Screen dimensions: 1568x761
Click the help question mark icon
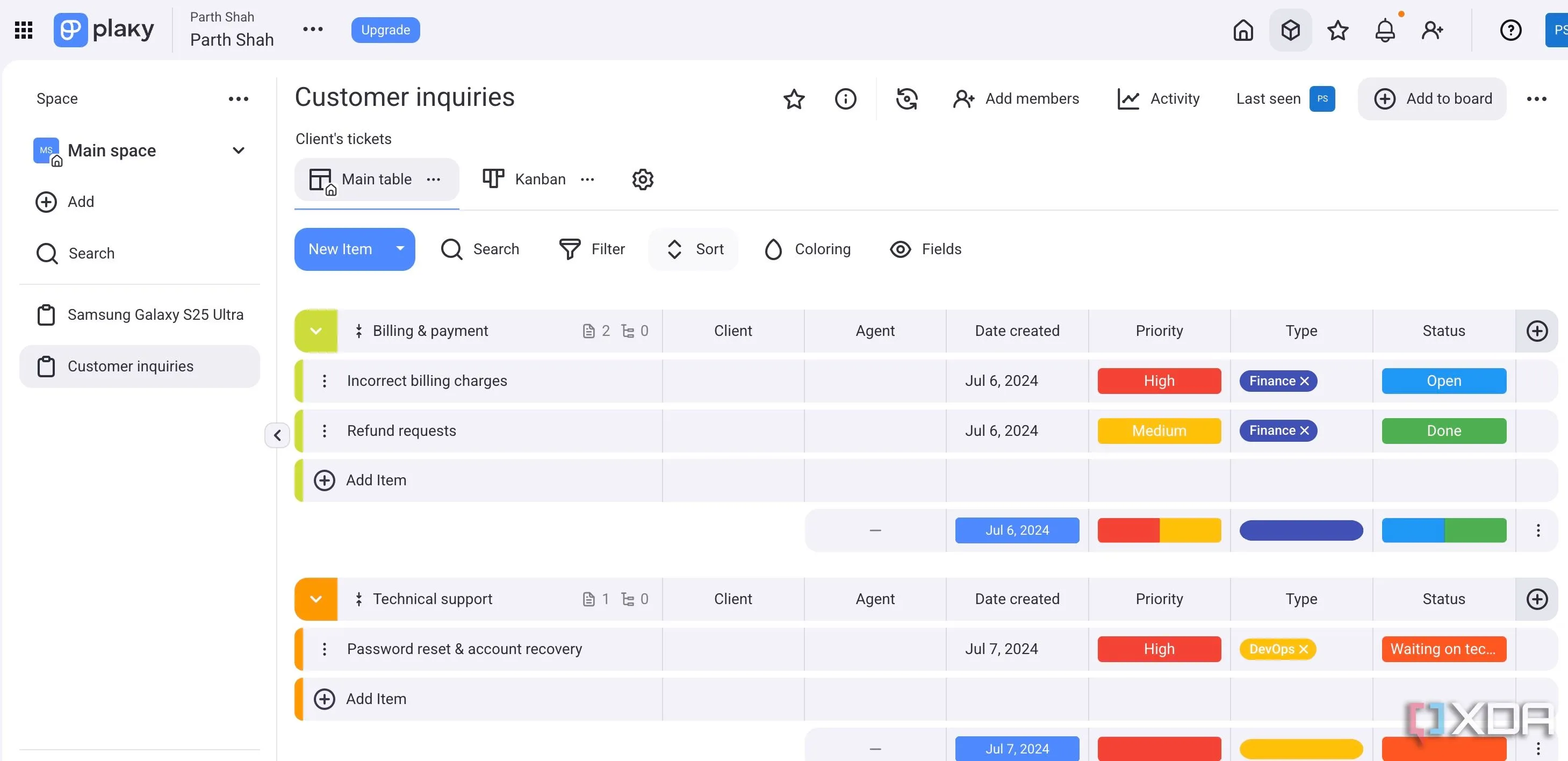coord(1510,30)
